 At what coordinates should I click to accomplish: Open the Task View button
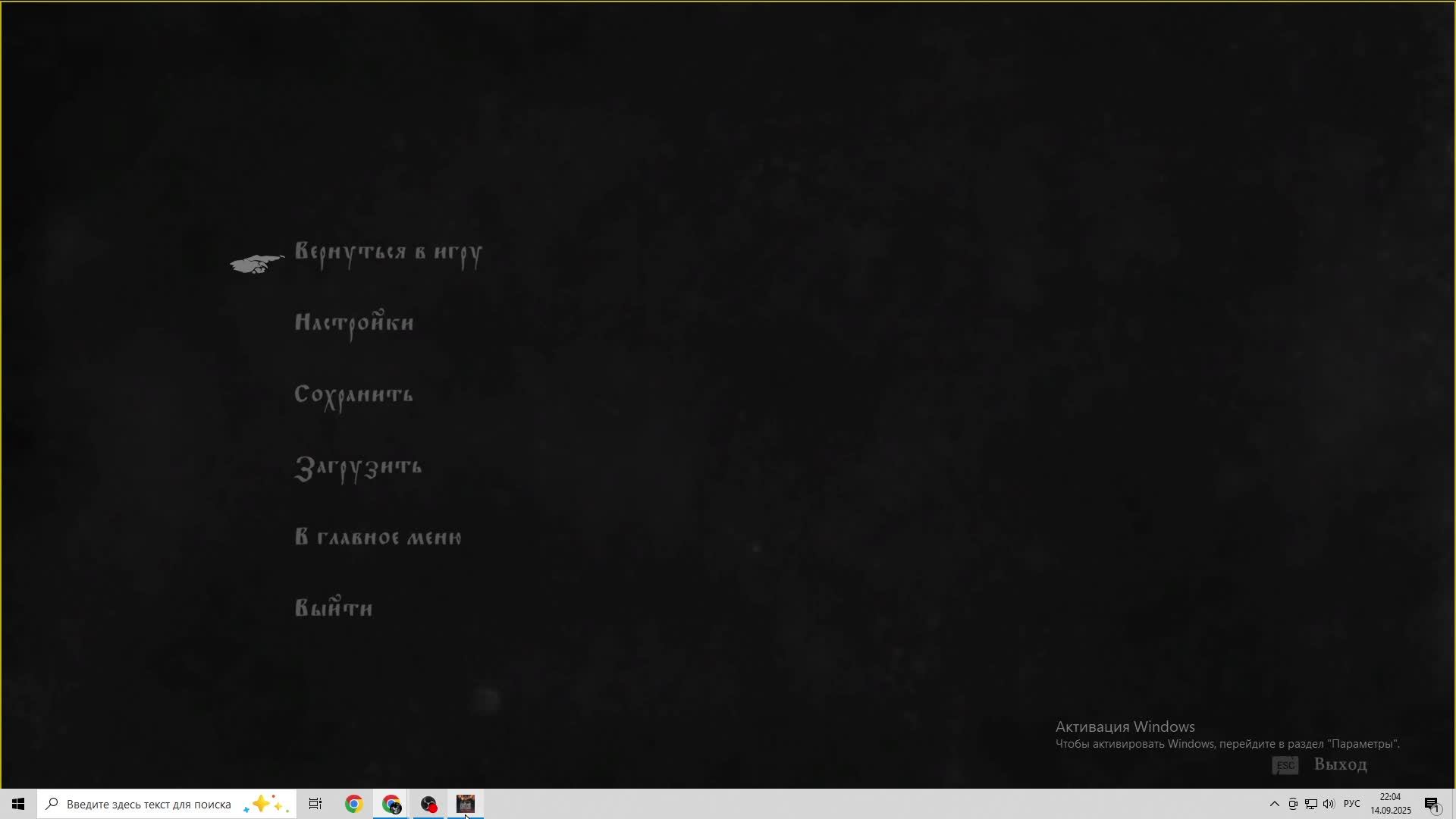(315, 804)
